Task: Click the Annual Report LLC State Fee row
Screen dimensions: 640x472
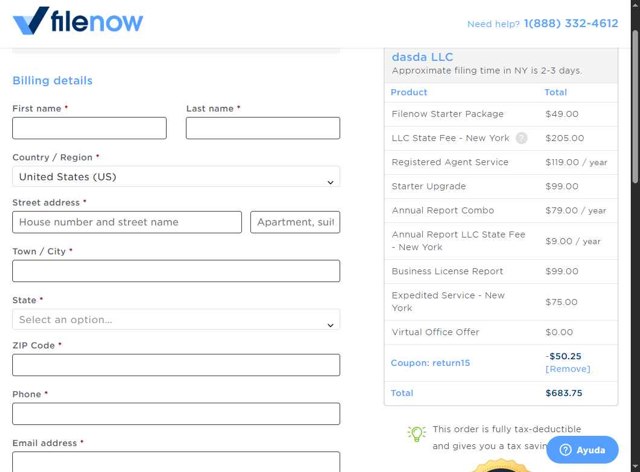Action: click(x=501, y=241)
